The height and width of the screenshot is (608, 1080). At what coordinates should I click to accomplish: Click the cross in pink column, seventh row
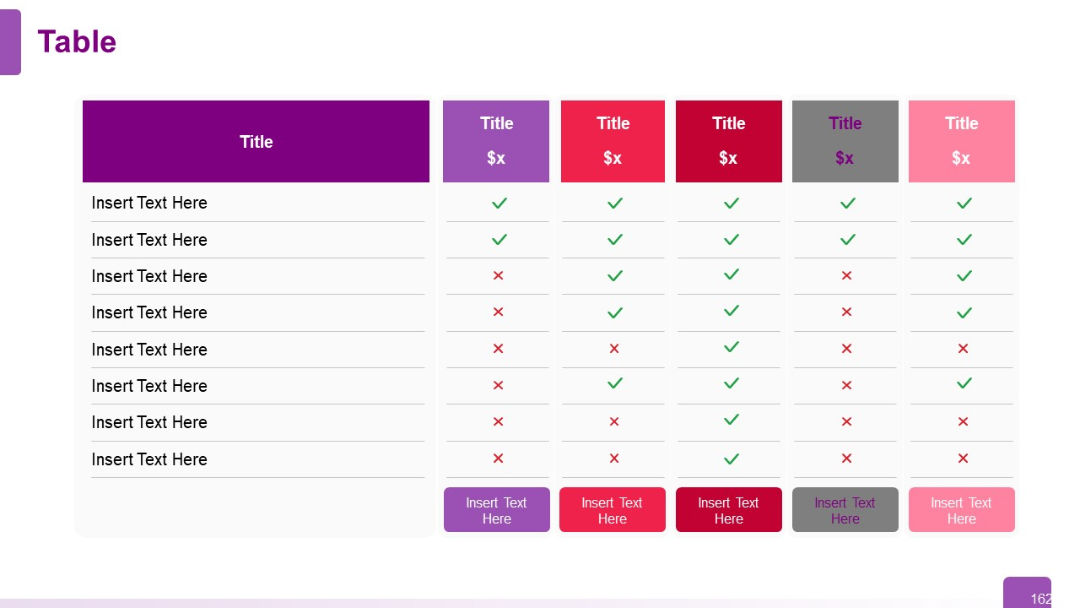tap(963, 421)
